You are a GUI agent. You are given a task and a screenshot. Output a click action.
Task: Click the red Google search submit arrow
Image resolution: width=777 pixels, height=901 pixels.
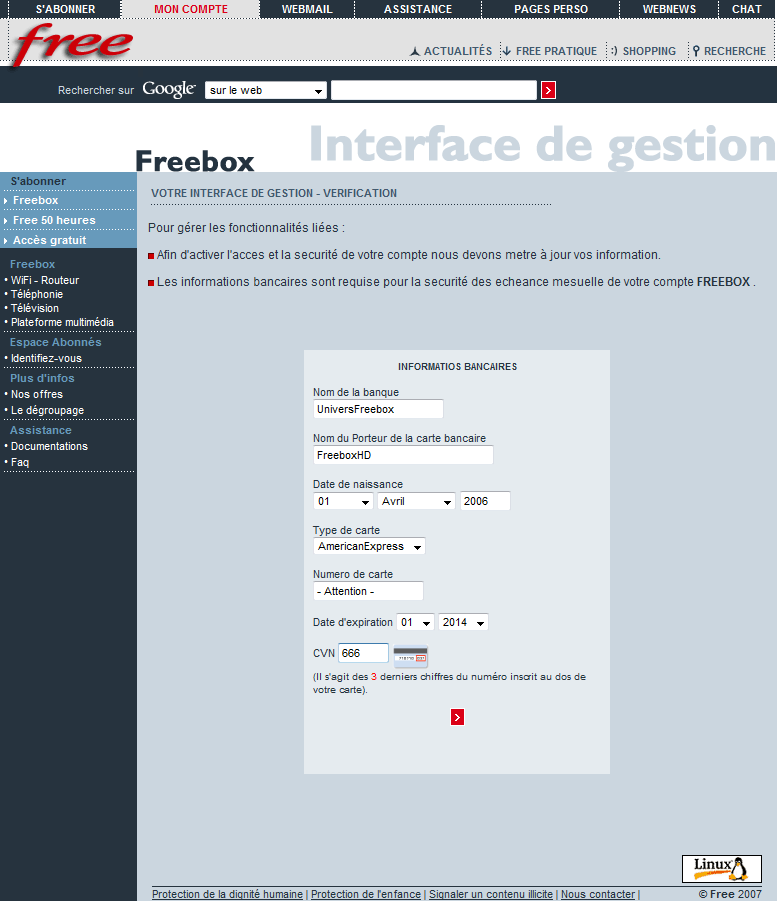tap(548, 90)
